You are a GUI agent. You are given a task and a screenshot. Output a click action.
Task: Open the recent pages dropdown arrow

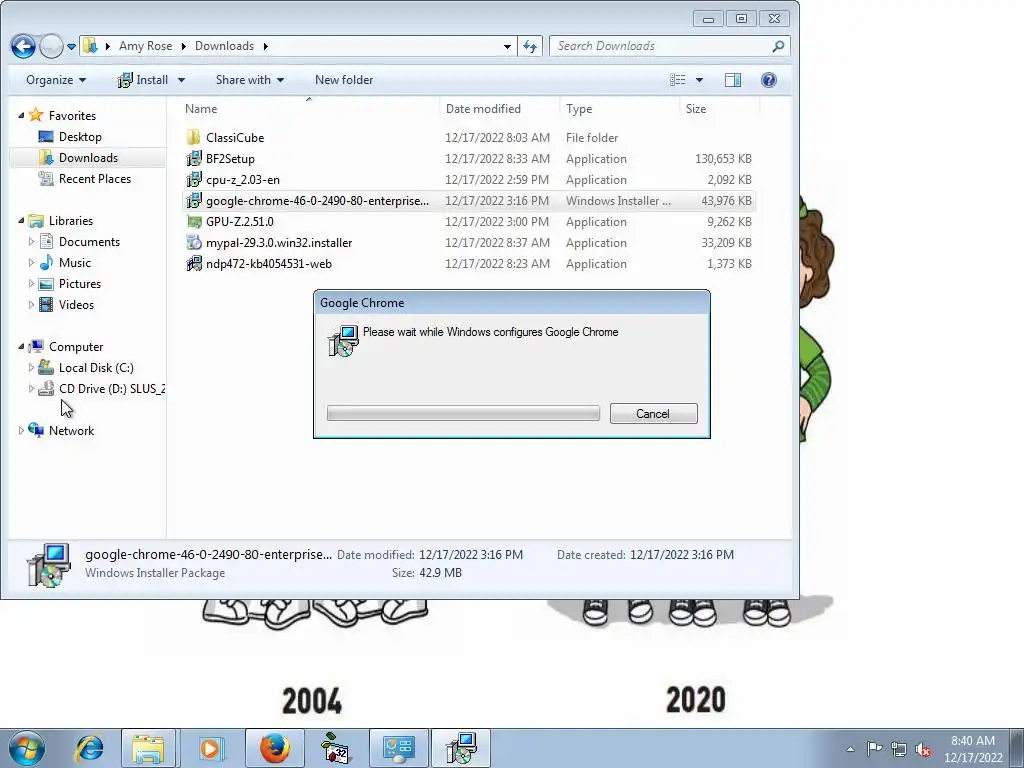point(71,46)
